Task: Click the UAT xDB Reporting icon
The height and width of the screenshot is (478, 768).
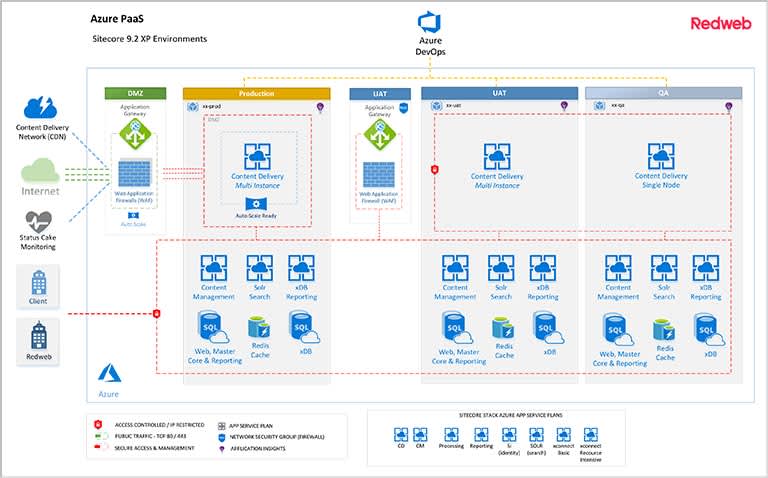Action: 543,268
